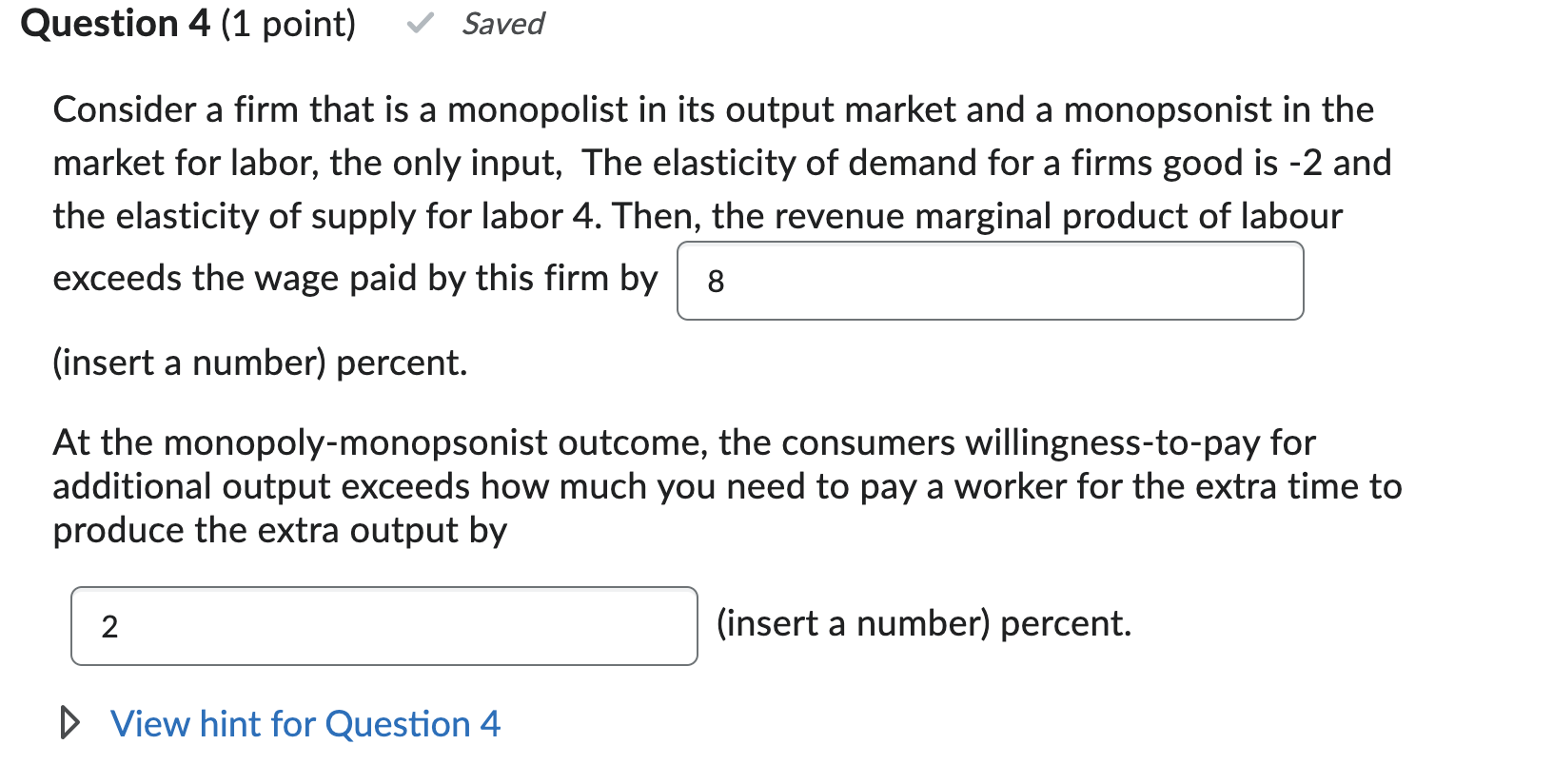The height and width of the screenshot is (784, 1553).
Task: Click the second (insert a number) percent text
Action: pyautogui.click(x=923, y=623)
